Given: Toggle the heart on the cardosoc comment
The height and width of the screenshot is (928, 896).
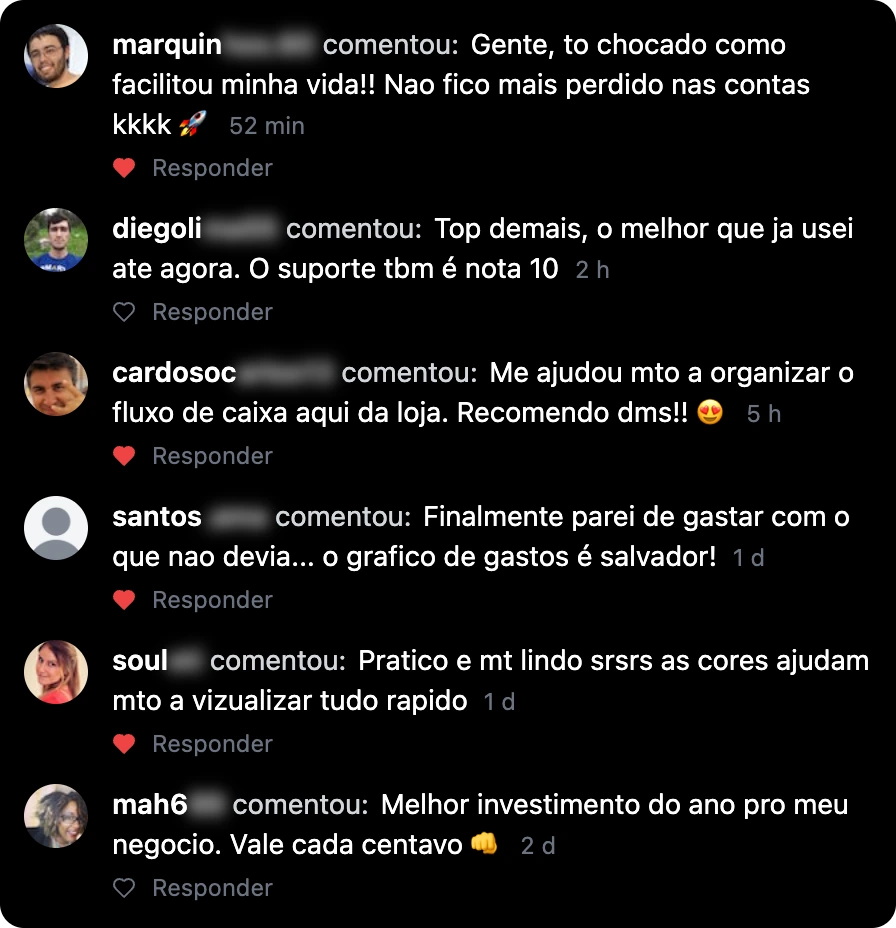Looking at the screenshot, I should pos(124,456).
